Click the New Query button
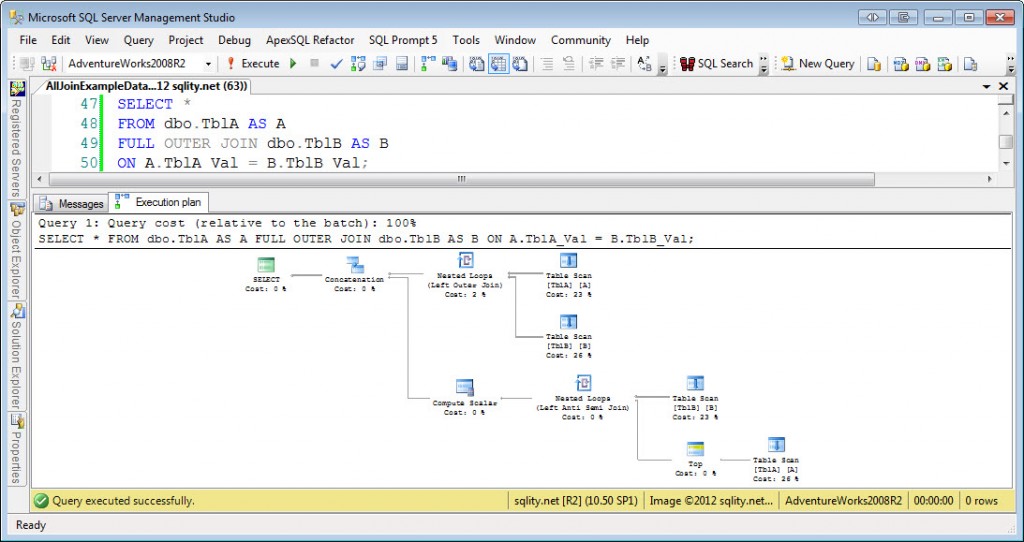 (x=818, y=63)
